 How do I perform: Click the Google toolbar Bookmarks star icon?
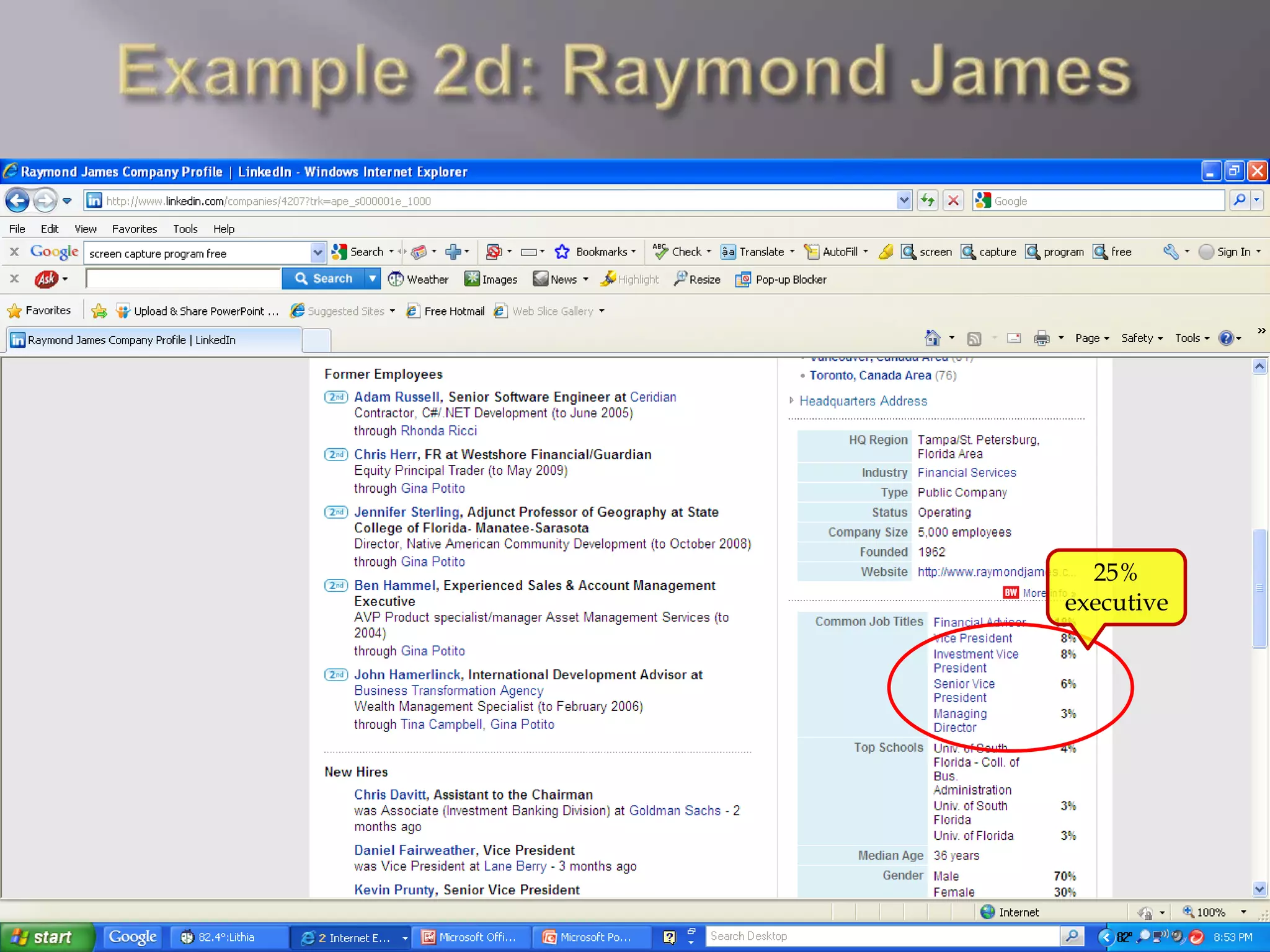tap(562, 252)
